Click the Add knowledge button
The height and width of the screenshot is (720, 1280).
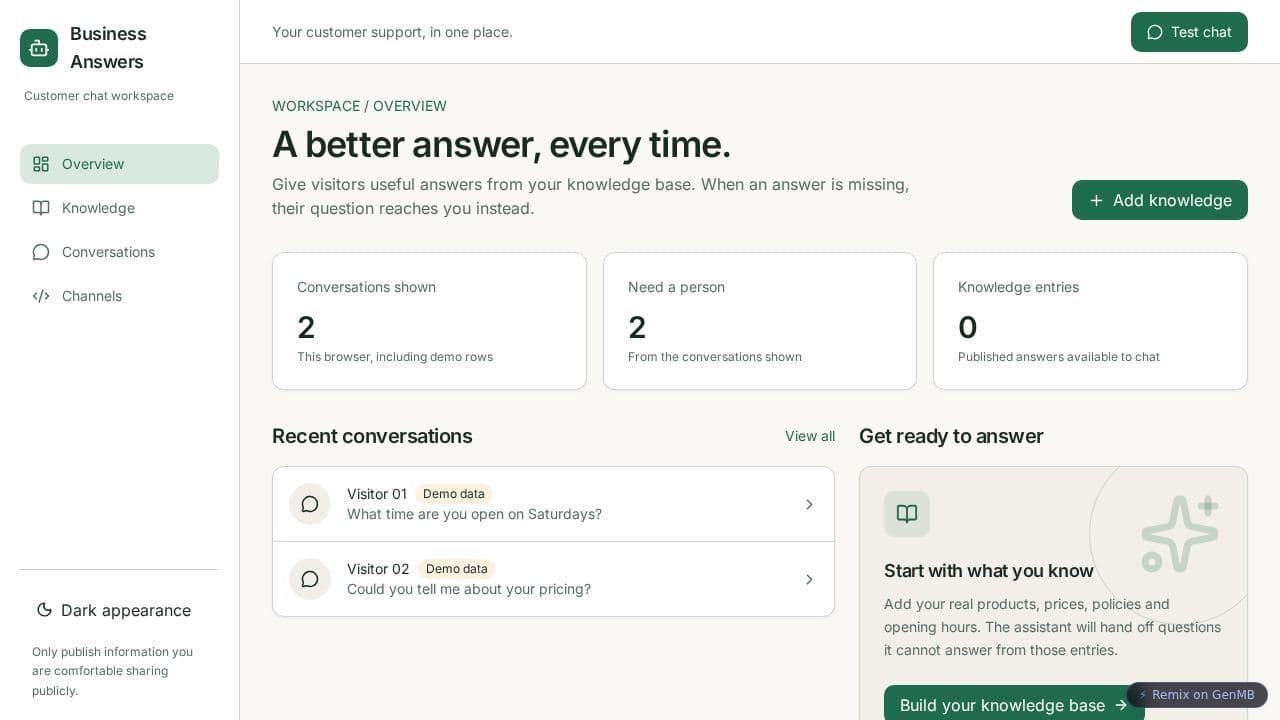pyautogui.click(x=1160, y=200)
